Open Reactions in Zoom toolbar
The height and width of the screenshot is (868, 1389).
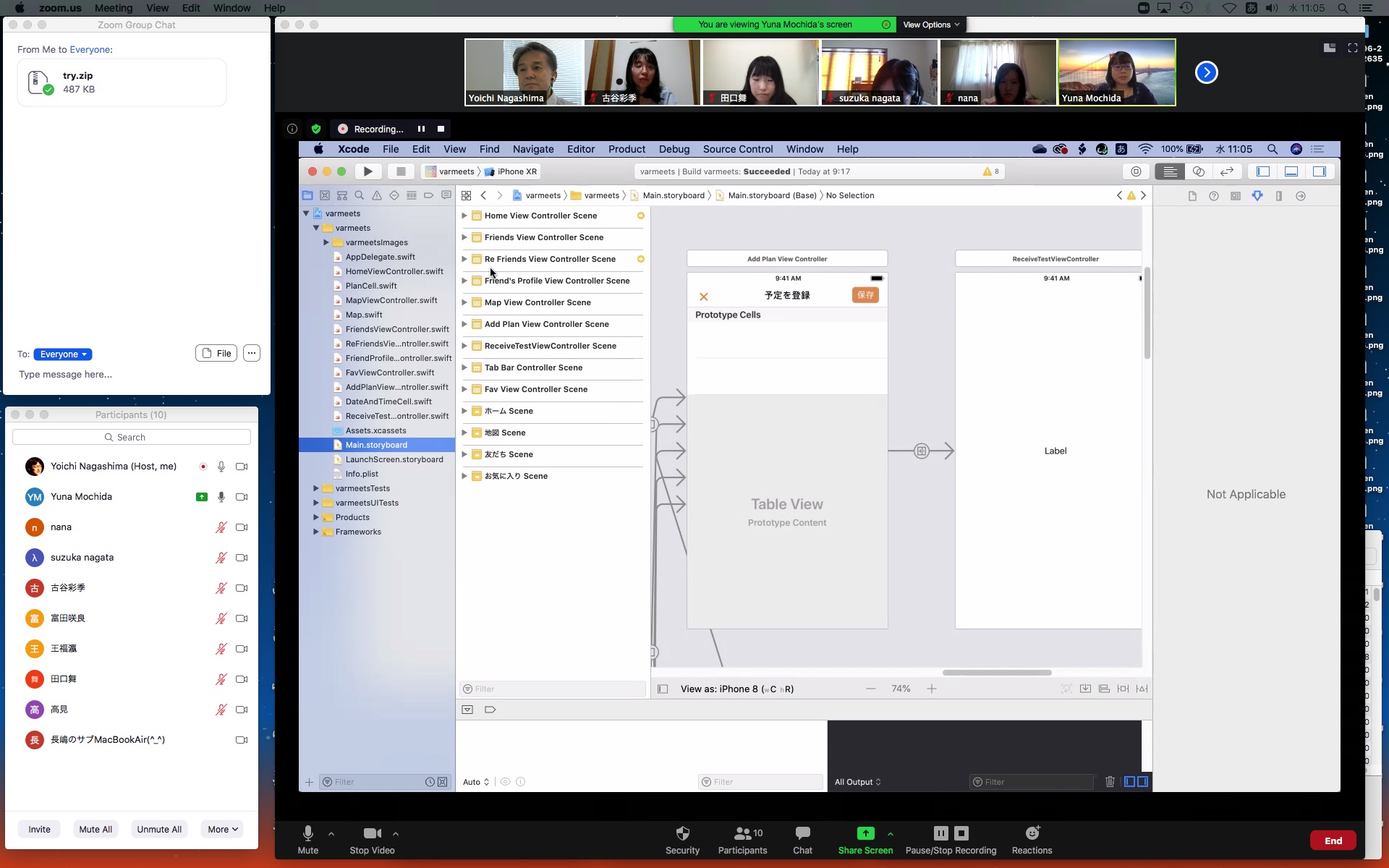coord(1032,833)
